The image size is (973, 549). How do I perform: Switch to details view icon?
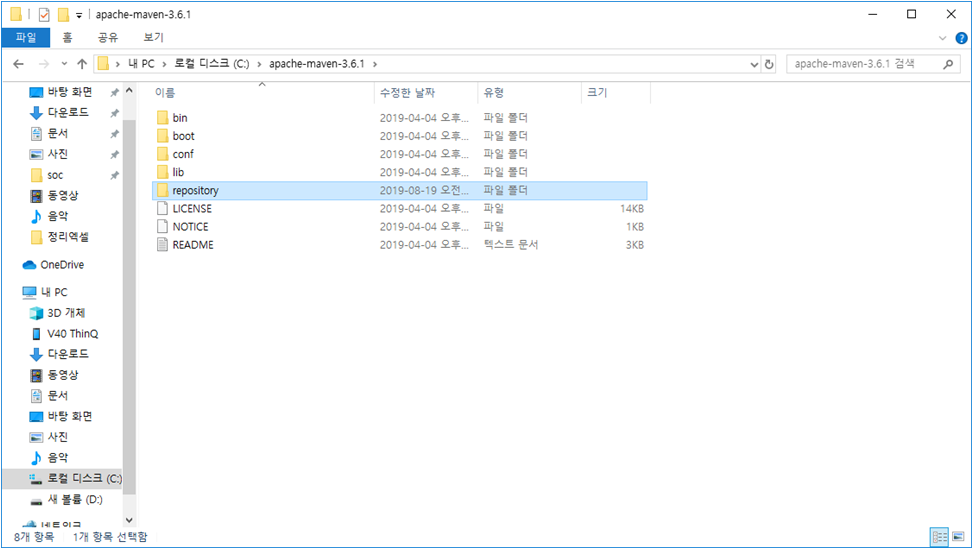point(939,536)
